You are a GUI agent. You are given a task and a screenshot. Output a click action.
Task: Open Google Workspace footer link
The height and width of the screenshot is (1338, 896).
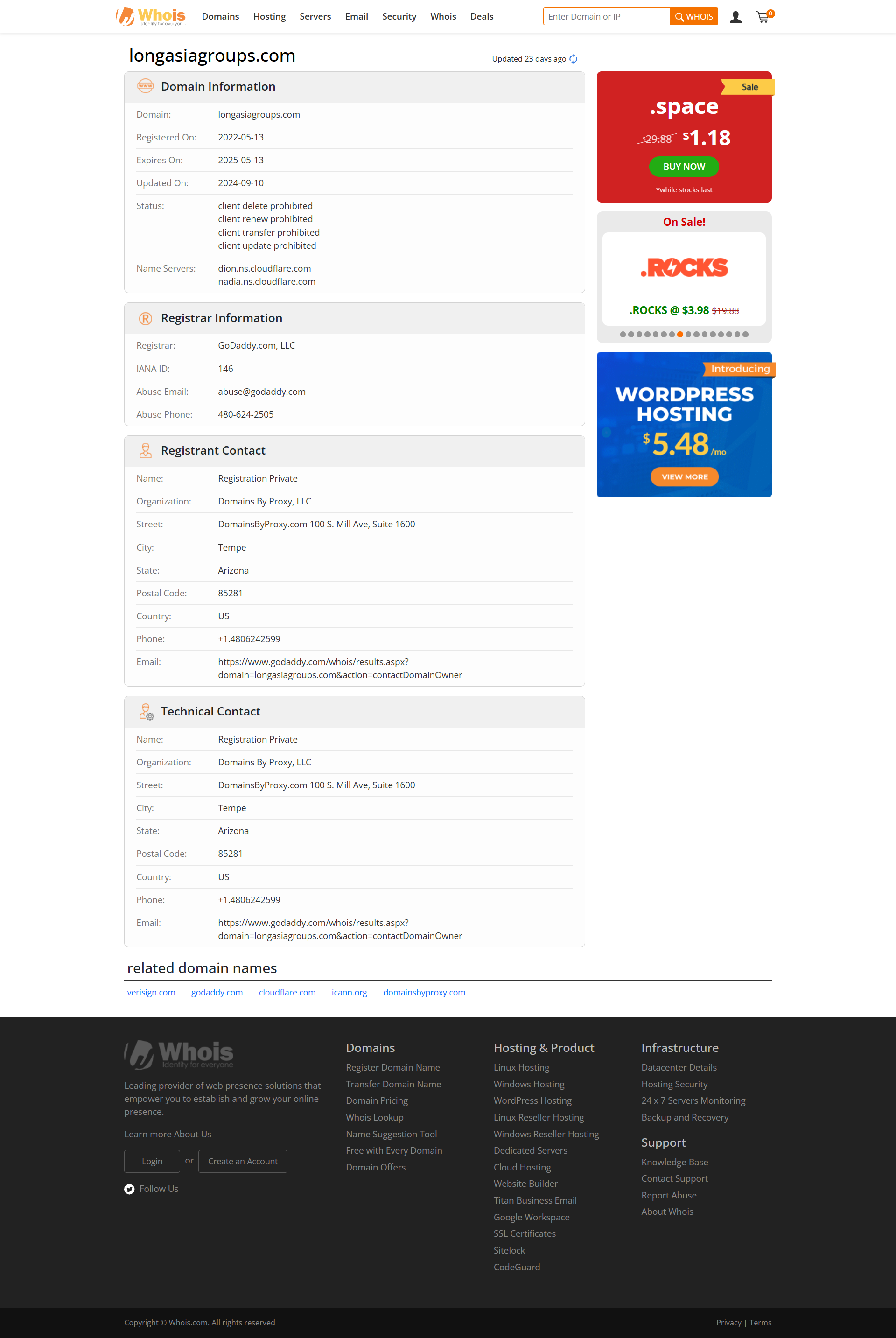coord(532,1218)
